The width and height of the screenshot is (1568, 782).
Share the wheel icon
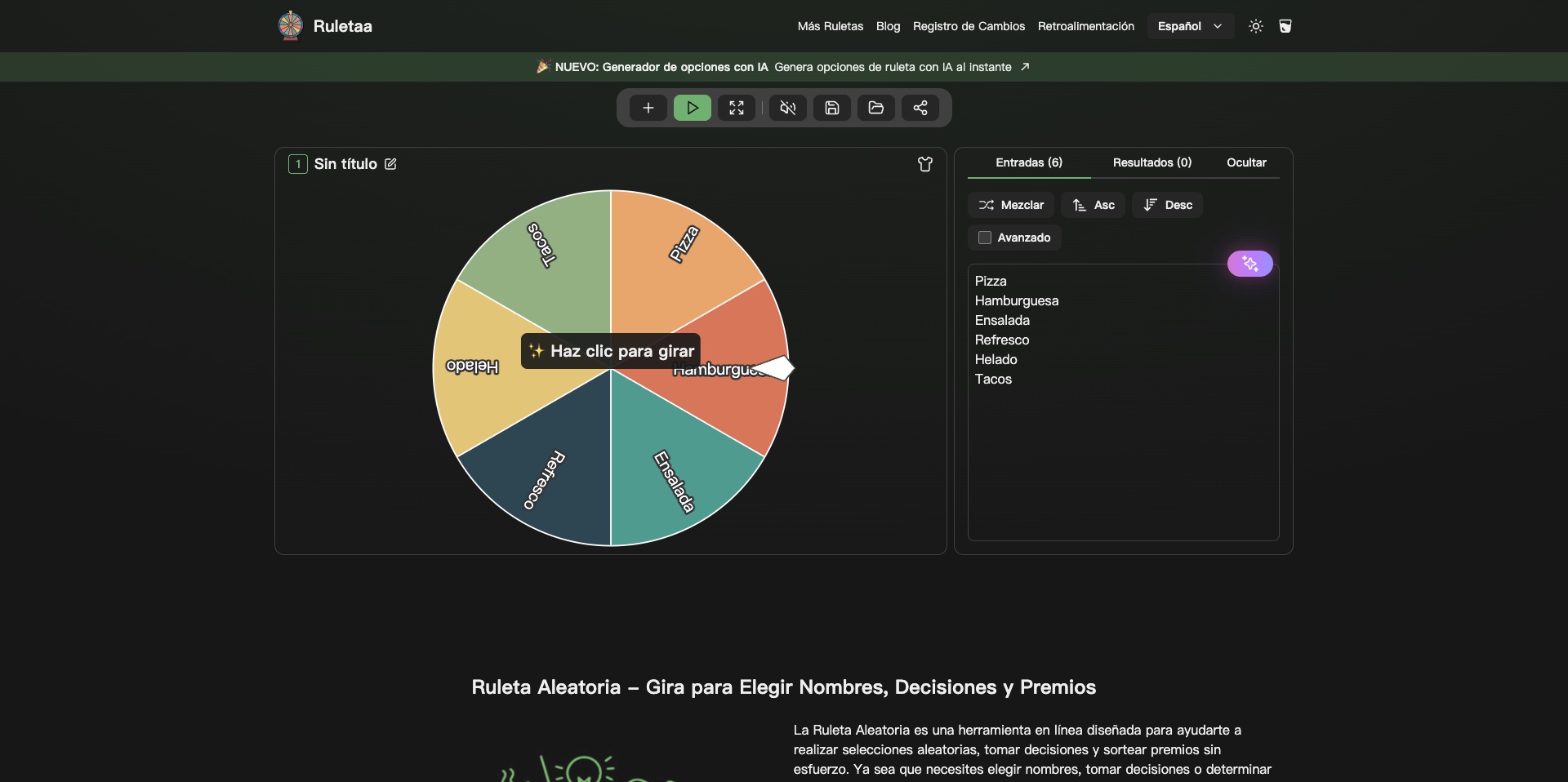point(920,108)
